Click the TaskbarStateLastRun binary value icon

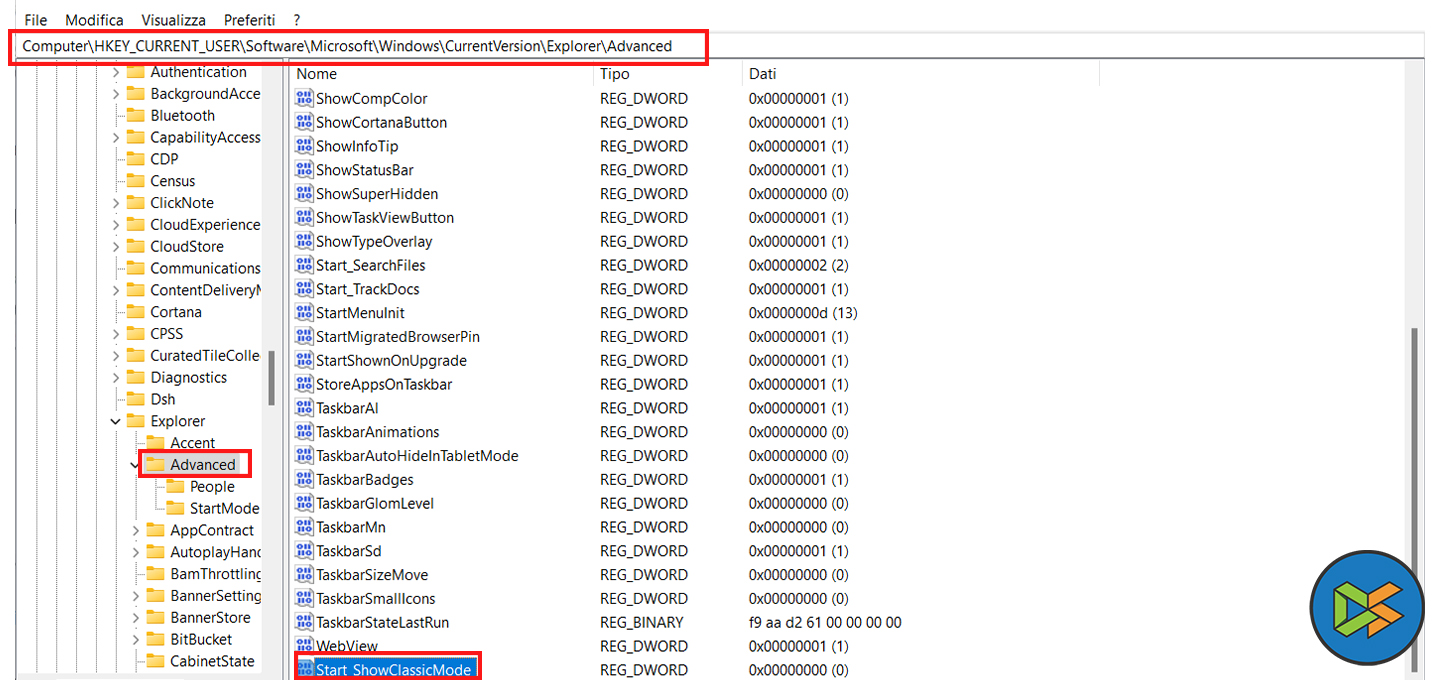(x=304, y=622)
